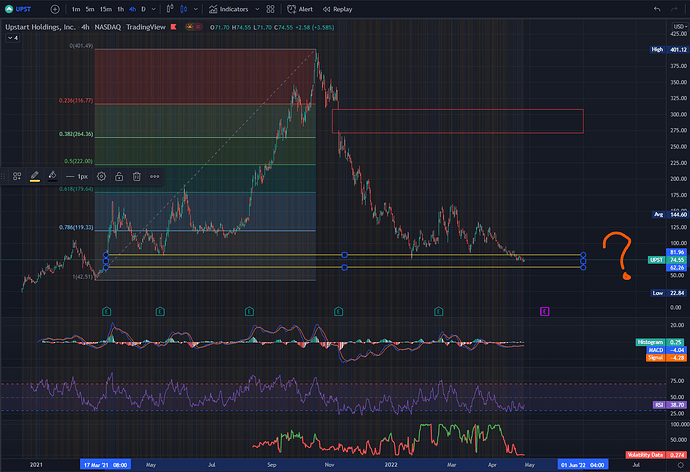Select the active 4h timeframe
The image size is (690, 472).
point(132,9)
